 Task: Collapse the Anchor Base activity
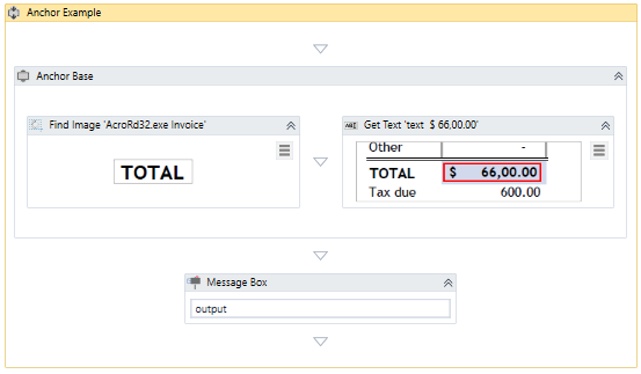[618, 76]
